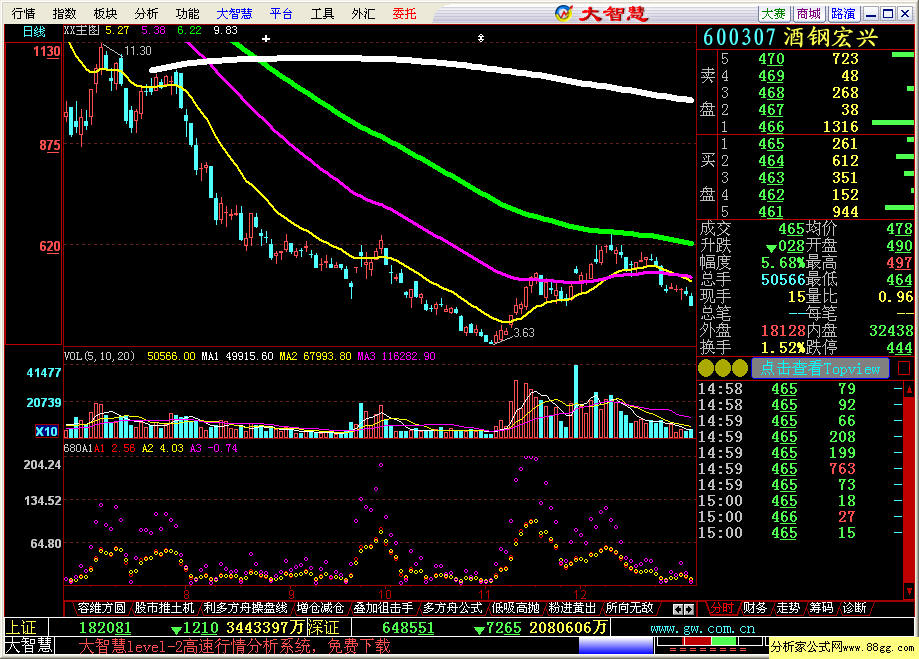
Task: Open the 指数 menu
Action: 64,13
